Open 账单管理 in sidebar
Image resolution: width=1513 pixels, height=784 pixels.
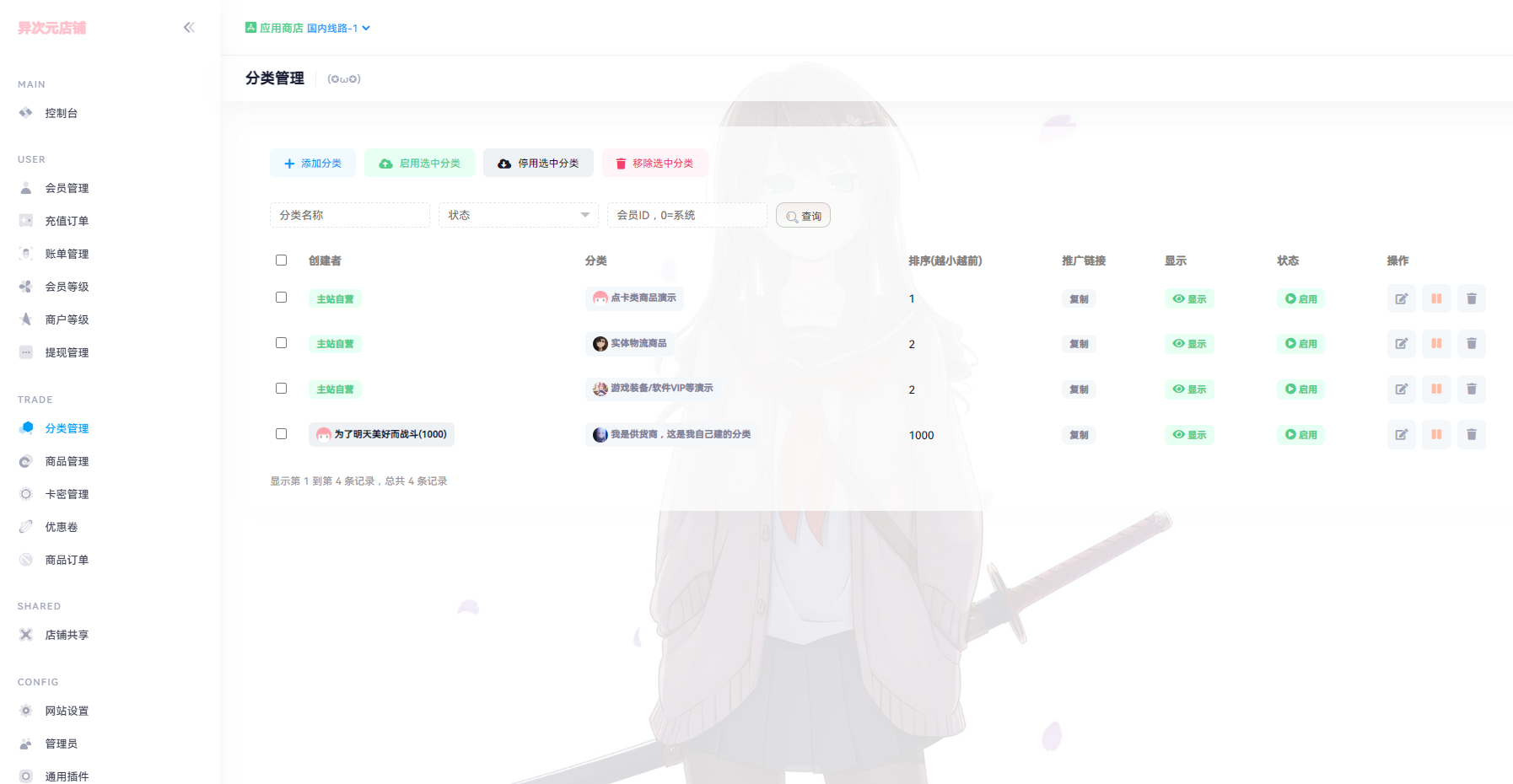point(67,254)
